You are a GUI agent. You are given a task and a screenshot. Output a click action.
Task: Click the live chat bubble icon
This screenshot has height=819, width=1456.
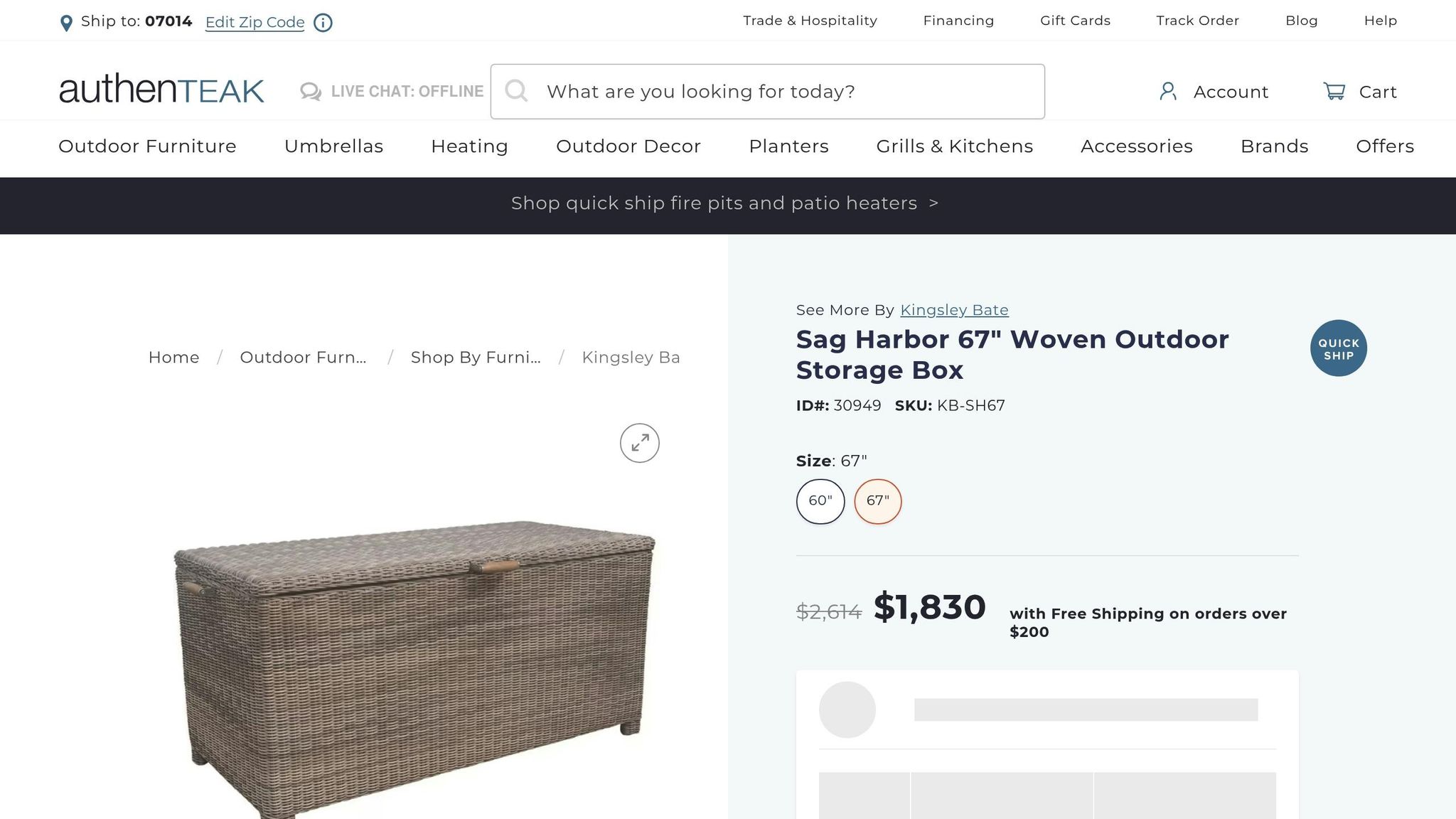tap(311, 92)
